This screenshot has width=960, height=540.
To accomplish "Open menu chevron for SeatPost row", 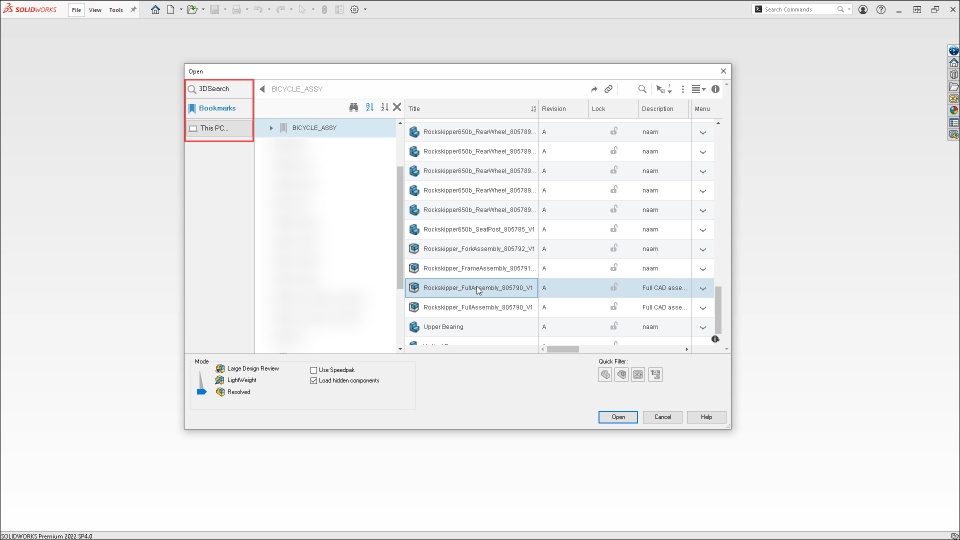I will [x=703, y=230].
